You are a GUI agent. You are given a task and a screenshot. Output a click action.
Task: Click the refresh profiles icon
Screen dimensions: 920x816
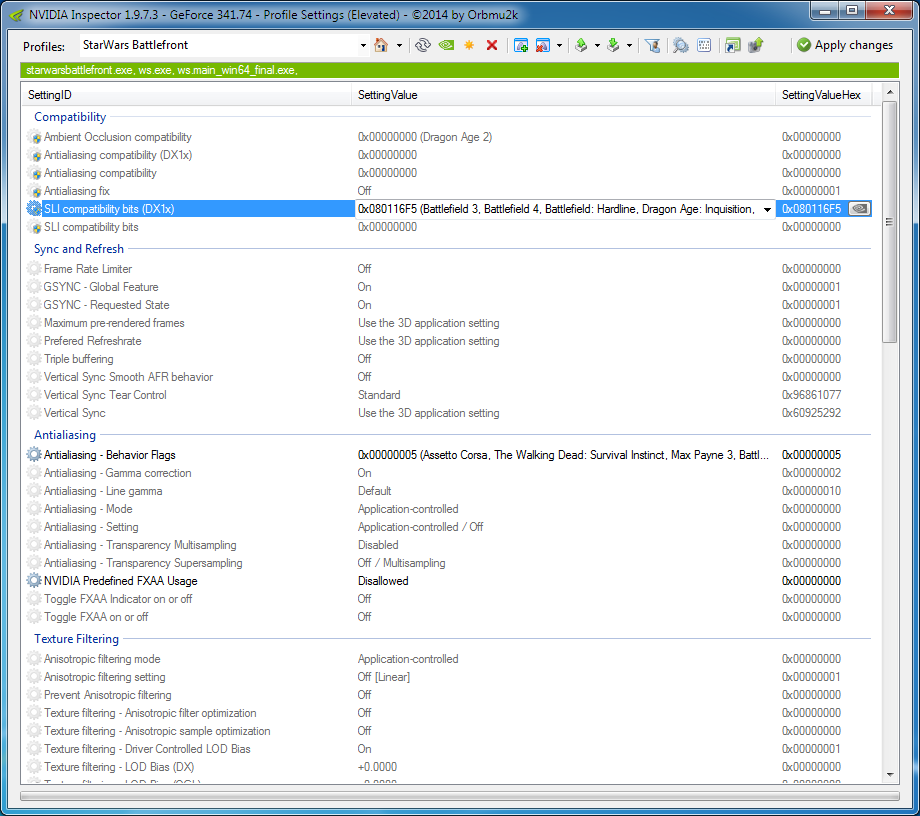point(422,45)
